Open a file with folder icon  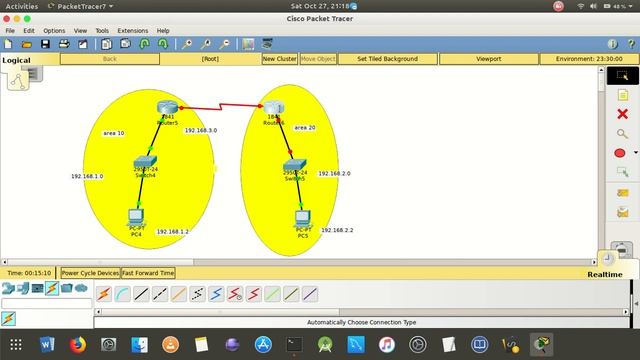click(x=27, y=44)
